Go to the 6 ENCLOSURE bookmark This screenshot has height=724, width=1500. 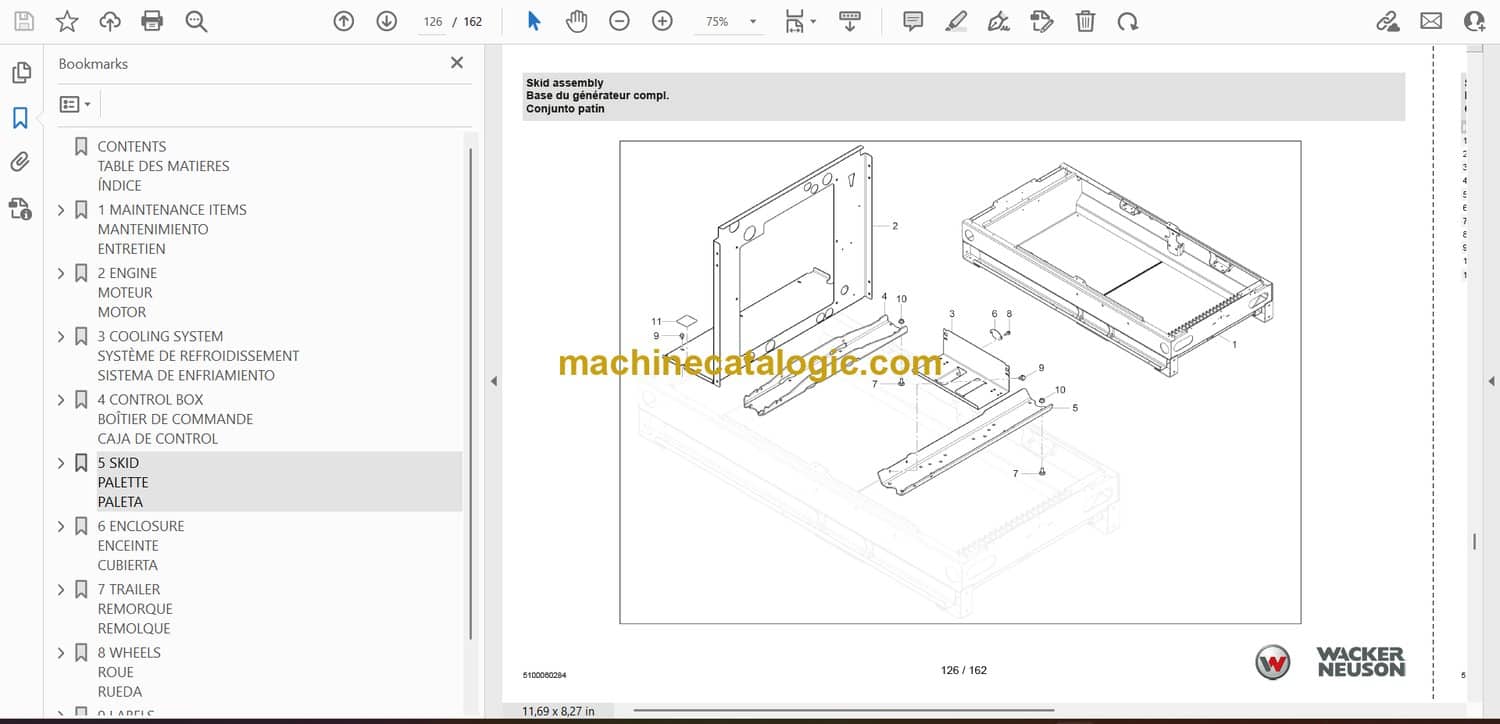141,545
